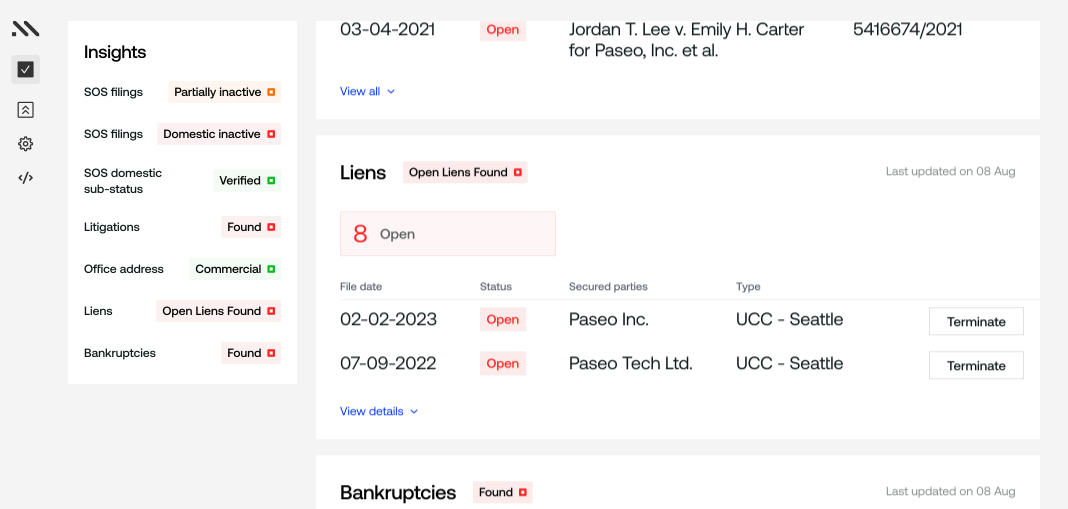
Task: Click chevron next to View details
Action: (414, 411)
